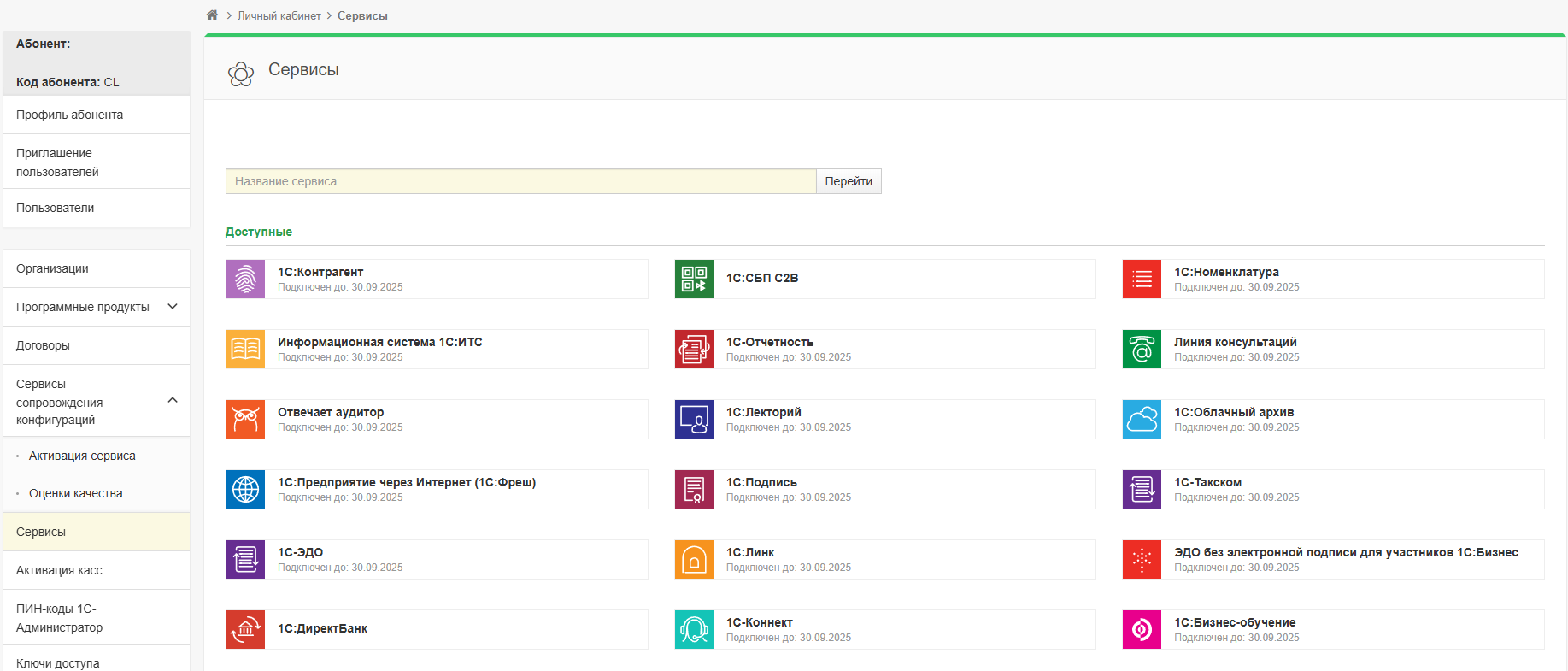This screenshot has width=1568, height=671.
Task: Focus the Название сервиса search field
Action: pos(521,181)
